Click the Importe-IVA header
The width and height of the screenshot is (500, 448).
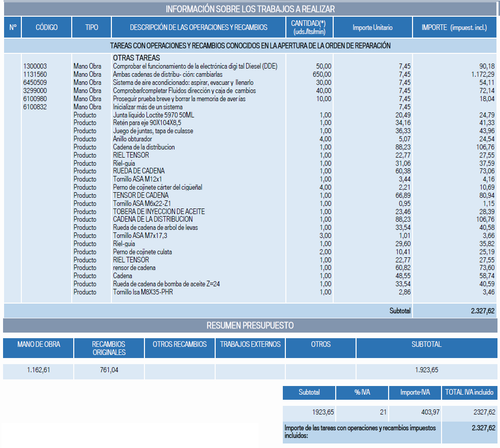pos(415,393)
